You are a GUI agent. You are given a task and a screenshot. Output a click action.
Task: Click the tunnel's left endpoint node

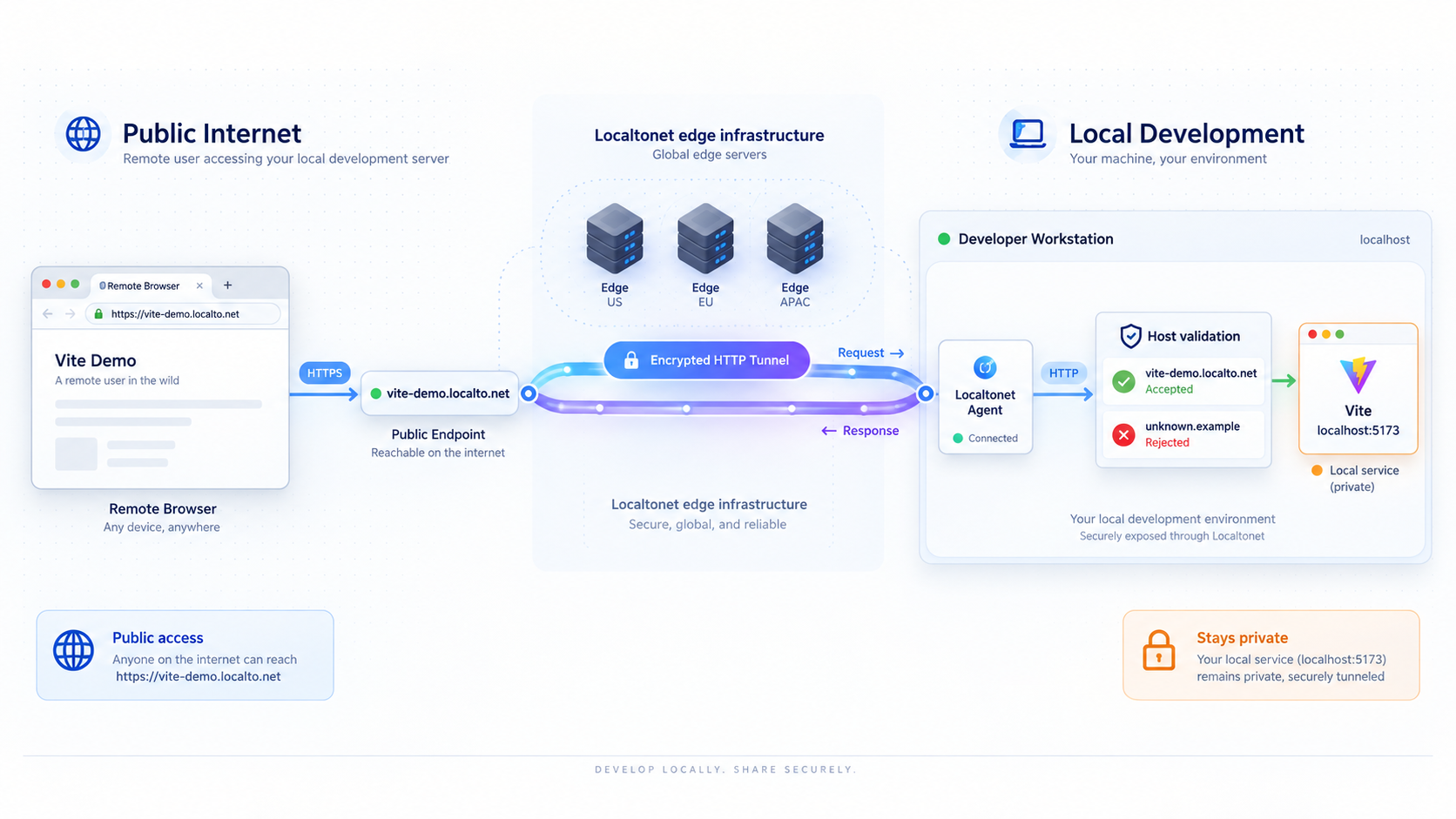coord(528,393)
